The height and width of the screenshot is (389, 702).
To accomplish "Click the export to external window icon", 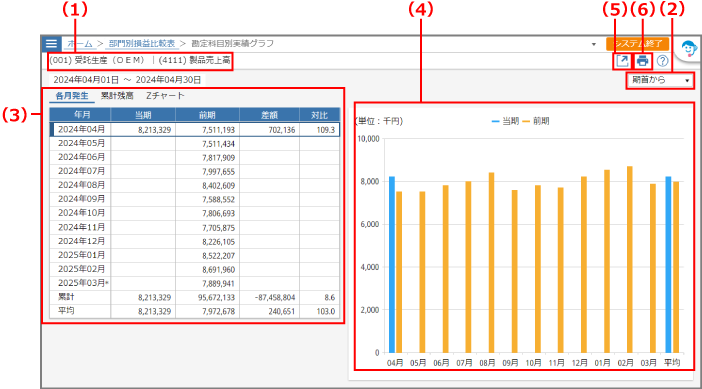I will click(x=622, y=61).
